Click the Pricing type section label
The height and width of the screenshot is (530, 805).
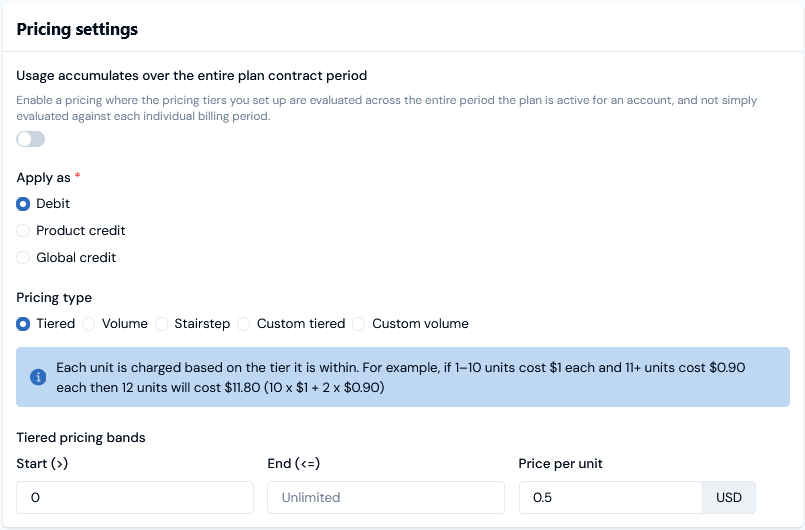click(54, 298)
